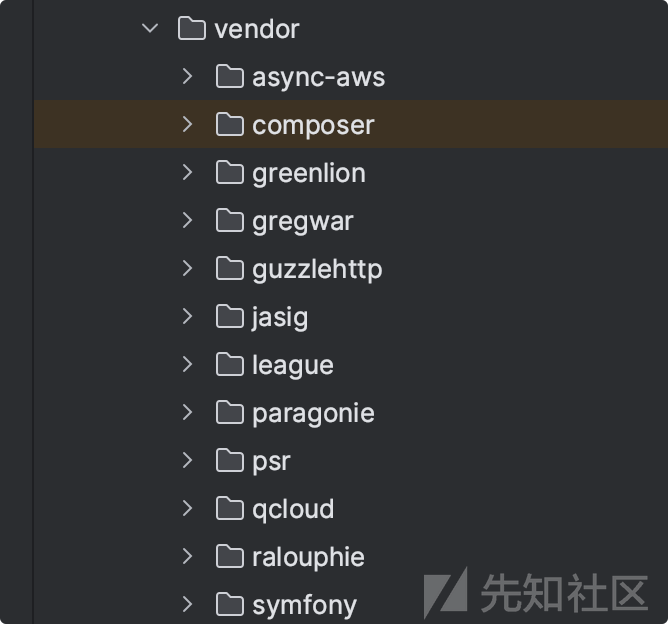Viewport: 668px width, 624px height.
Task: Select the symfony folder name
Action: coord(304,605)
